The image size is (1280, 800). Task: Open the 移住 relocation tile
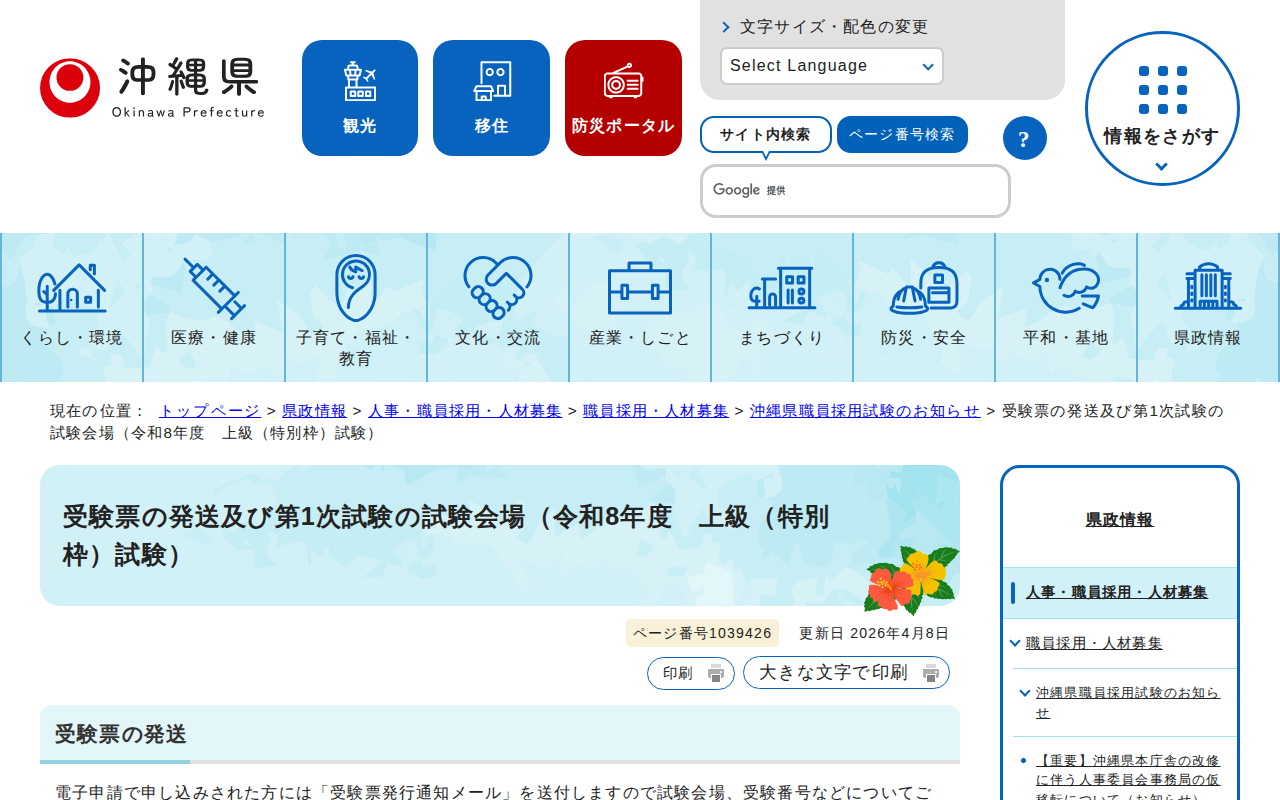(x=491, y=98)
